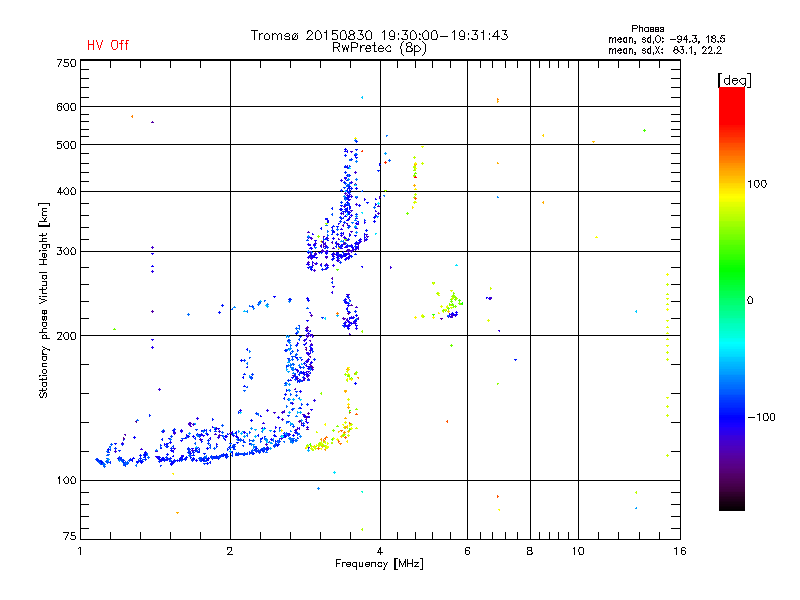Click the x-axis label '10'
800x600 pixels.
point(578,551)
